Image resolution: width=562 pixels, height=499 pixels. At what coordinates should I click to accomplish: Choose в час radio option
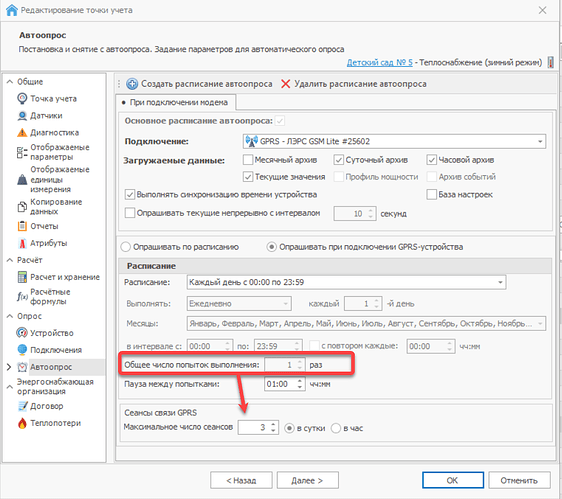[336, 428]
